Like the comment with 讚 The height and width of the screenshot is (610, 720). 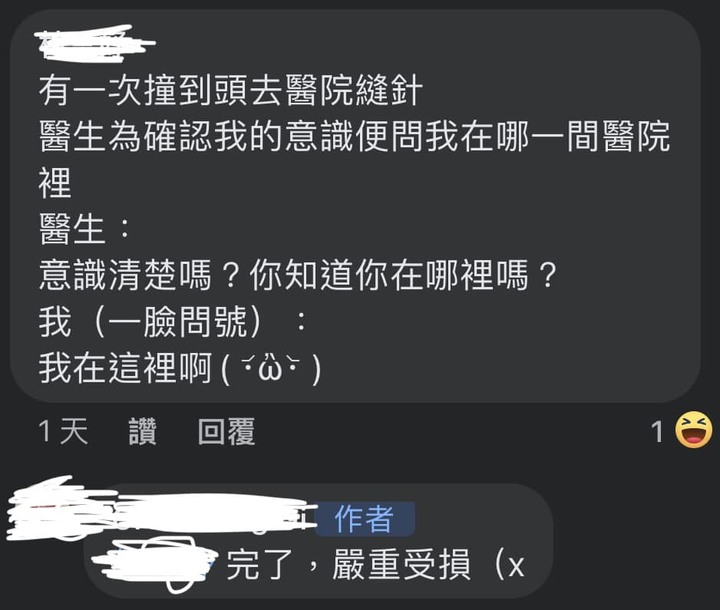click(142, 432)
